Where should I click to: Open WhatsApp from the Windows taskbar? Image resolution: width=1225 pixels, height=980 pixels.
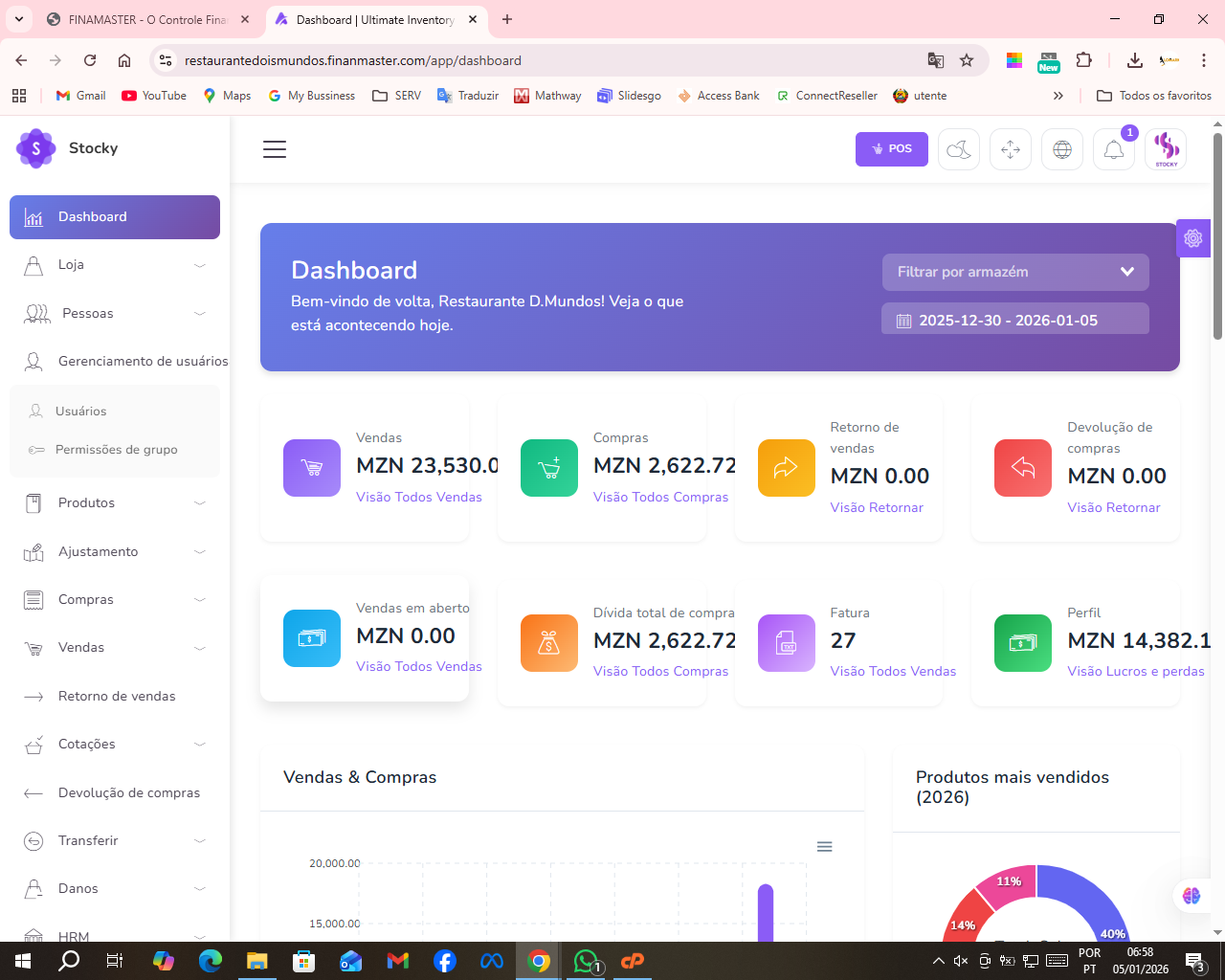[586, 961]
